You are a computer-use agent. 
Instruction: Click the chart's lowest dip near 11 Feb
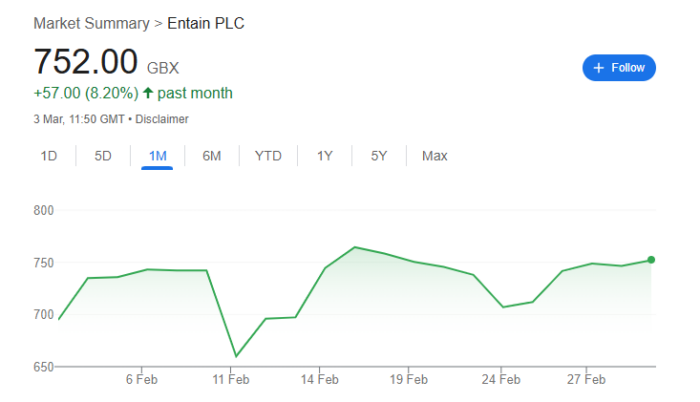[x=236, y=356]
